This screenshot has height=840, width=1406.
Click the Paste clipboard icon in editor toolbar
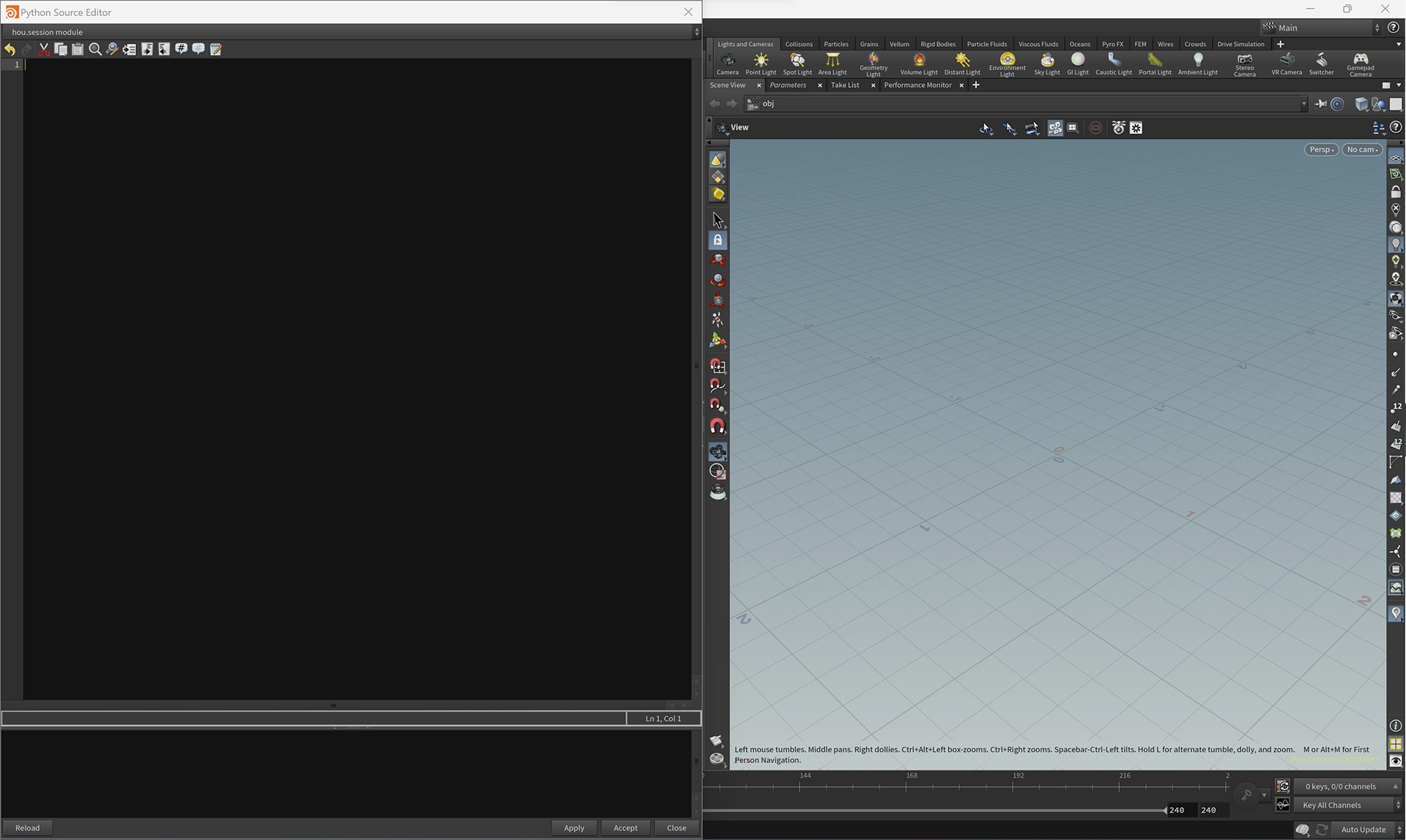pyautogui.click(x=78, y=49)
